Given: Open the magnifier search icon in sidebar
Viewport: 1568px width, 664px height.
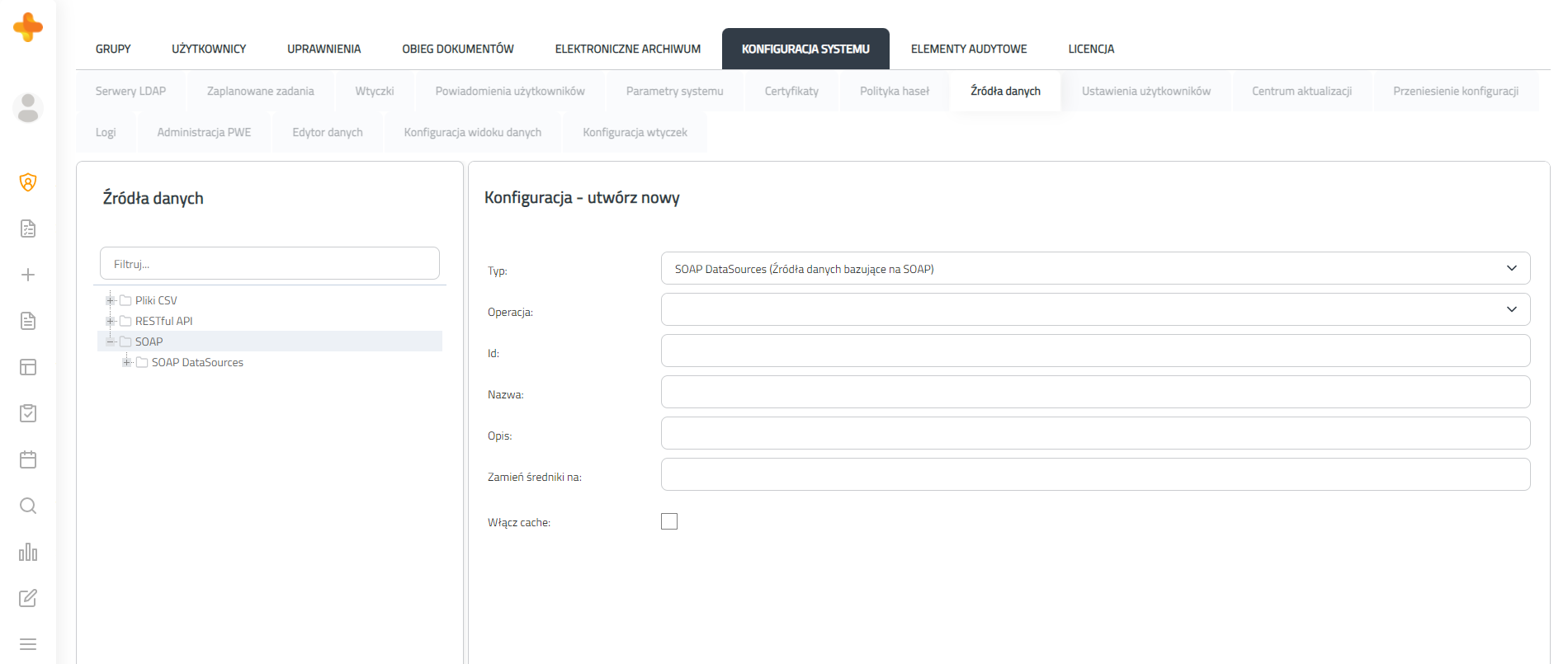Looking at the screenshot, I should coord(28,506).
